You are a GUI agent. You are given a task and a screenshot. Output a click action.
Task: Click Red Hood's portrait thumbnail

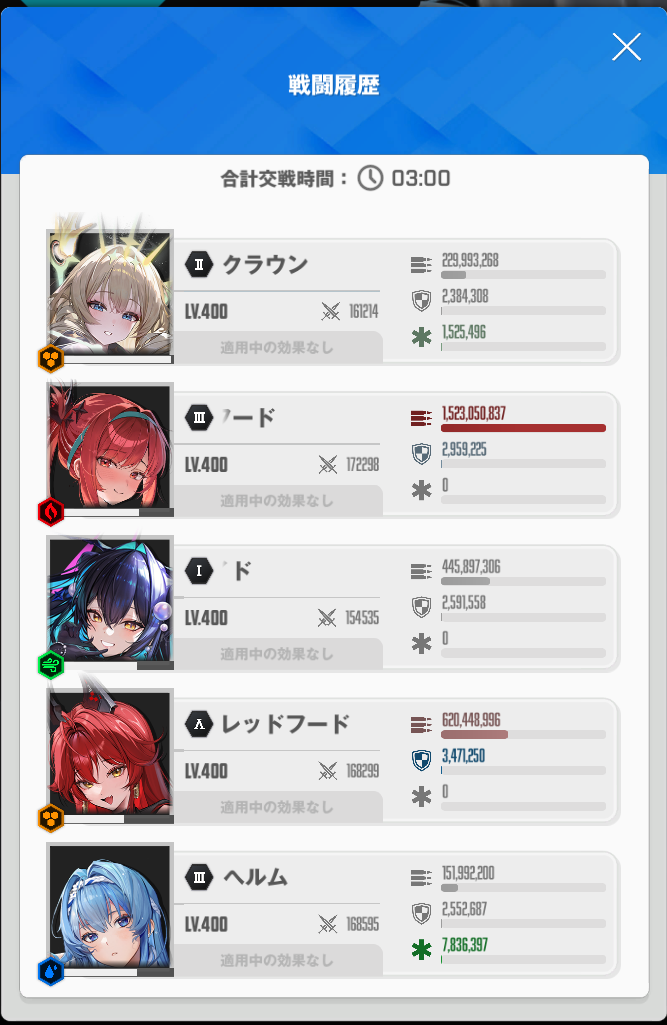click(x=110, y=755)
